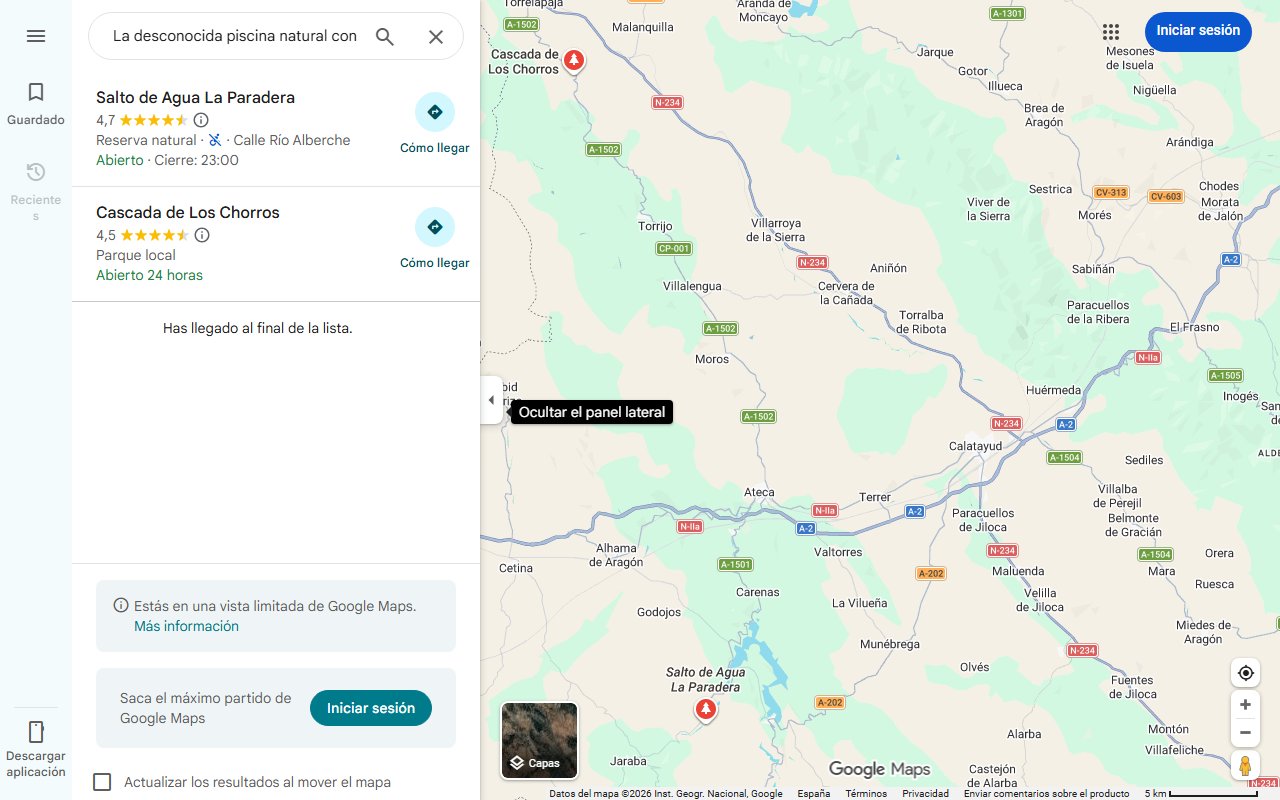1280x800 pixels.
Task: Clear the search box with the X icon
Action: tap(436, 36)
